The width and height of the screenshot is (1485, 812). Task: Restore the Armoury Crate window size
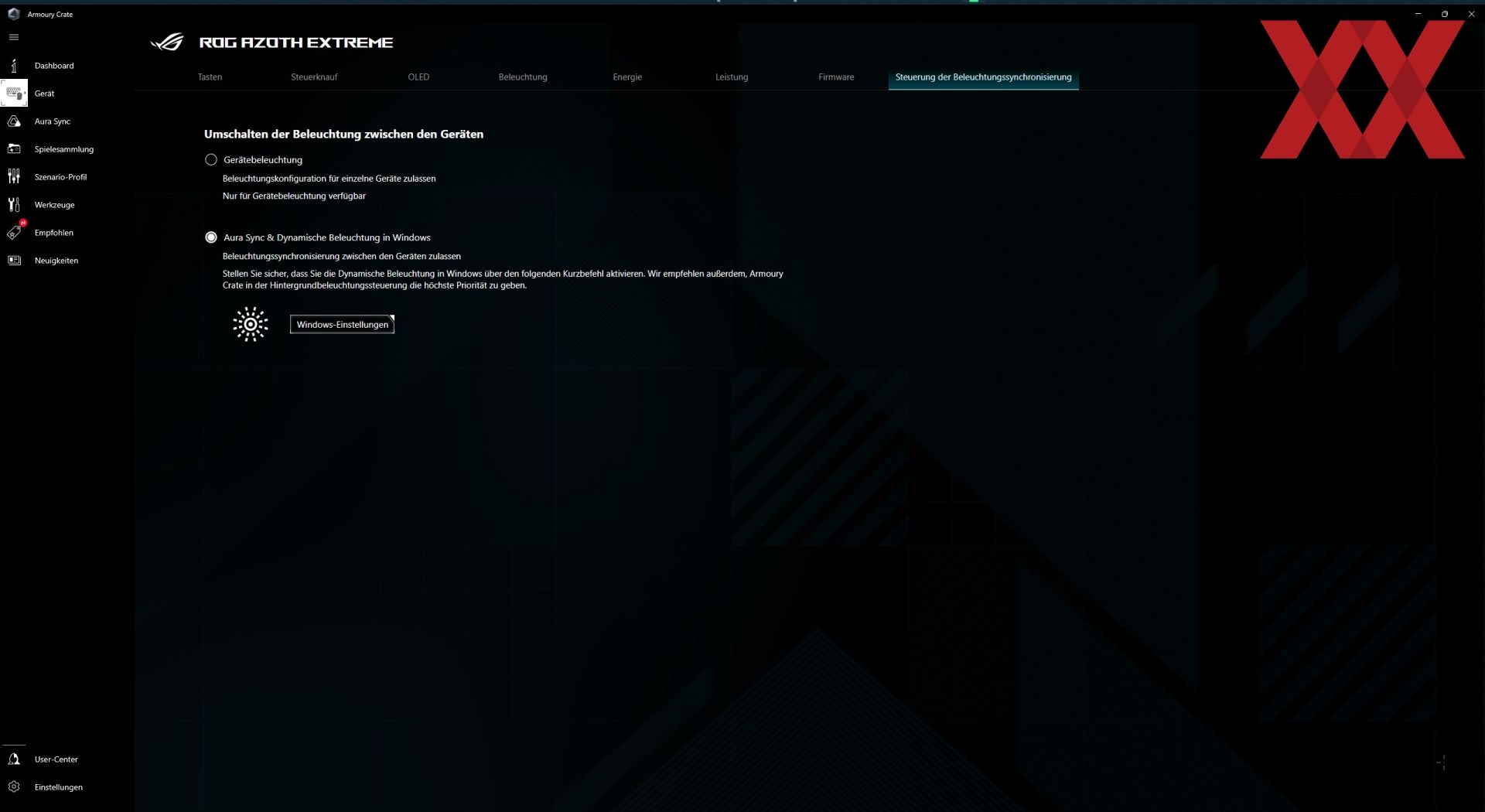[1445, 14]
